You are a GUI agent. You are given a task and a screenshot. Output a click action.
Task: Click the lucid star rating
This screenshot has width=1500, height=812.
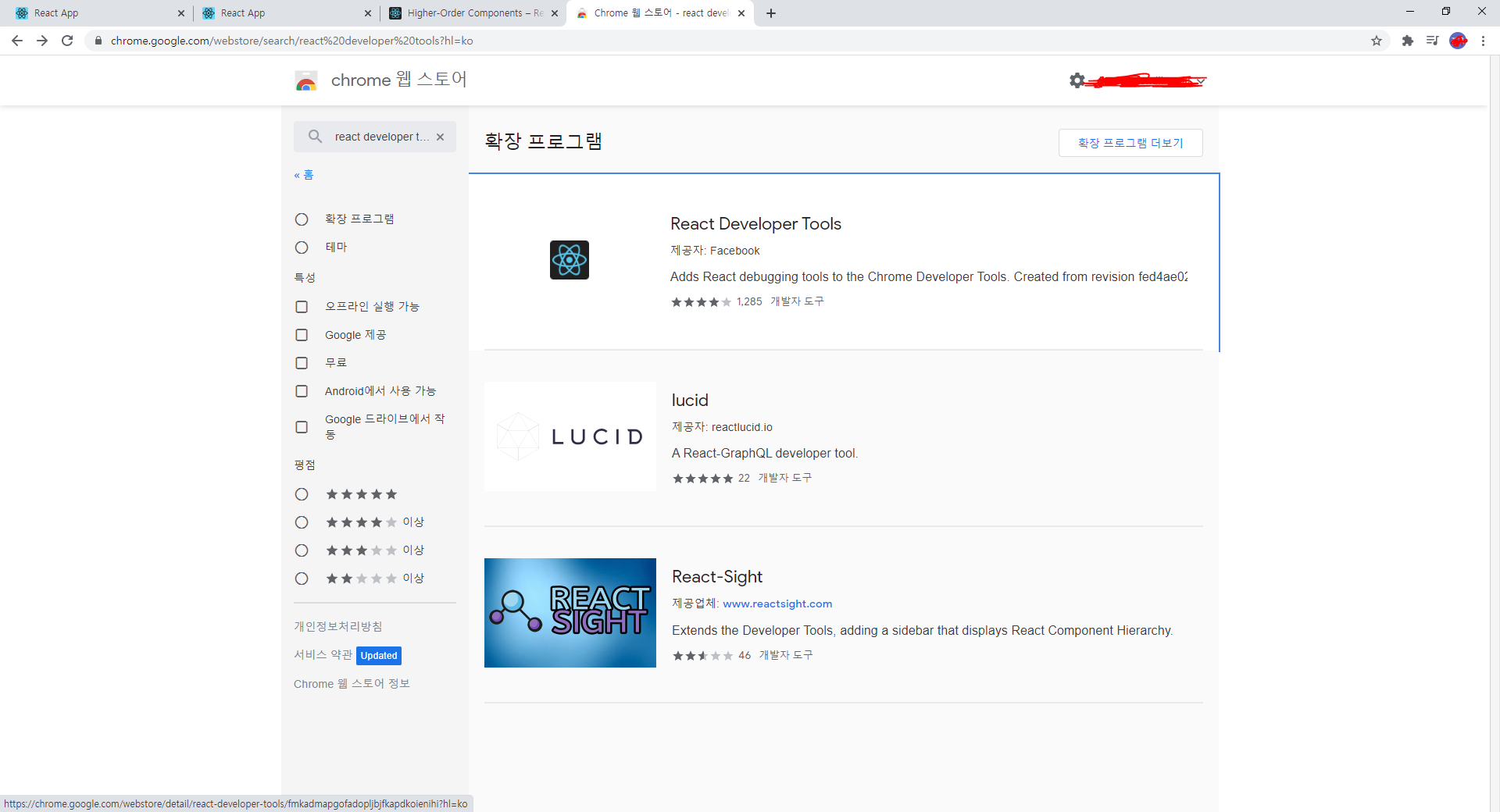click(703, 479)
